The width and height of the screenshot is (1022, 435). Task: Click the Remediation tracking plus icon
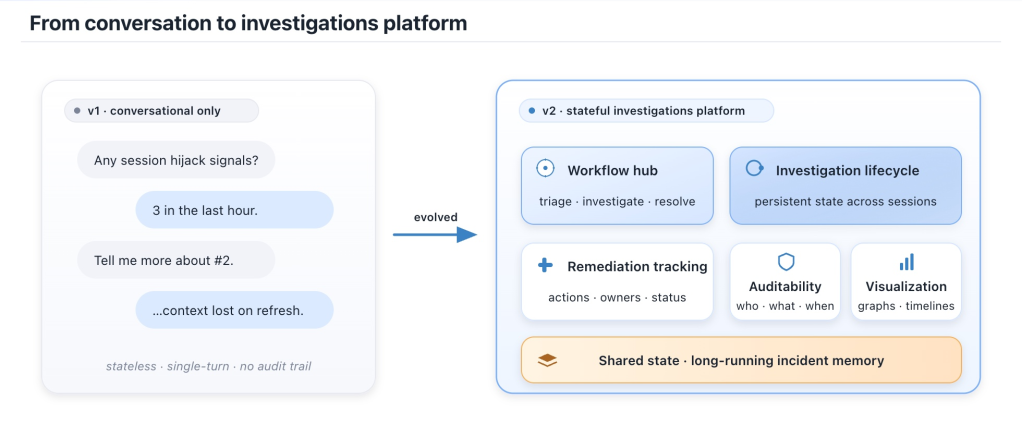545,265
